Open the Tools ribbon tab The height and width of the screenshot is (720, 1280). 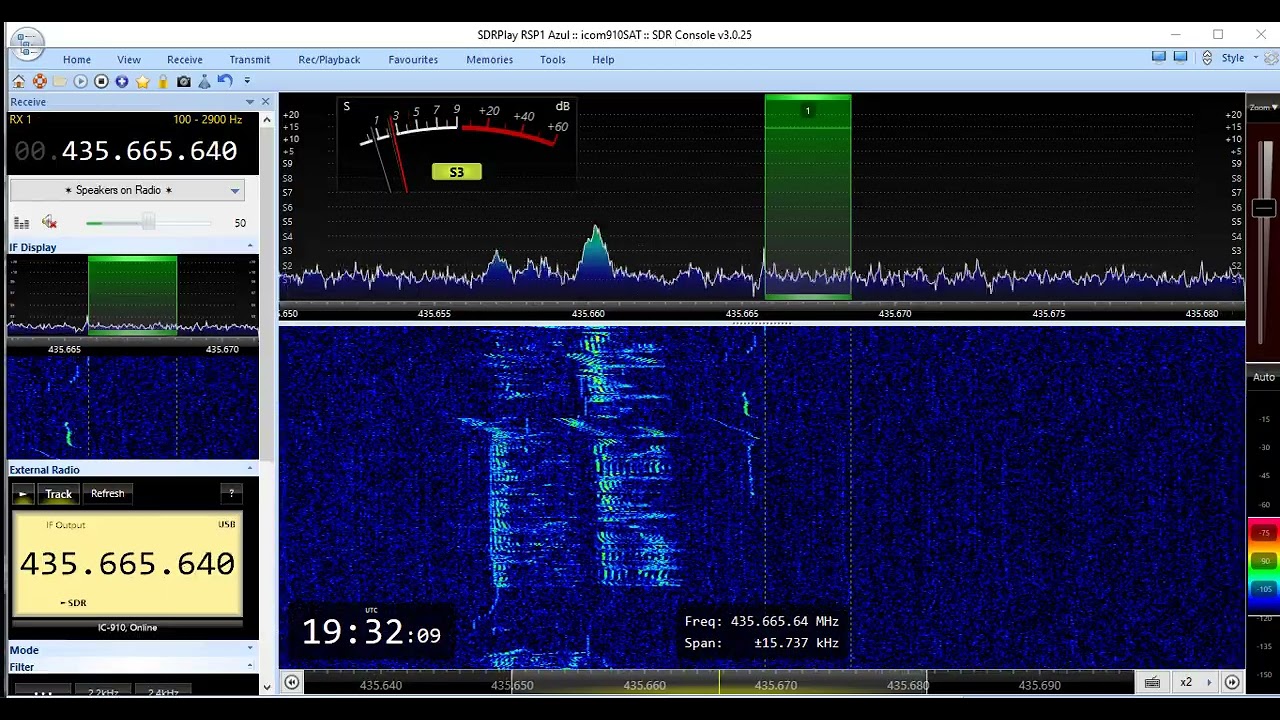click(x=553, y=60)
